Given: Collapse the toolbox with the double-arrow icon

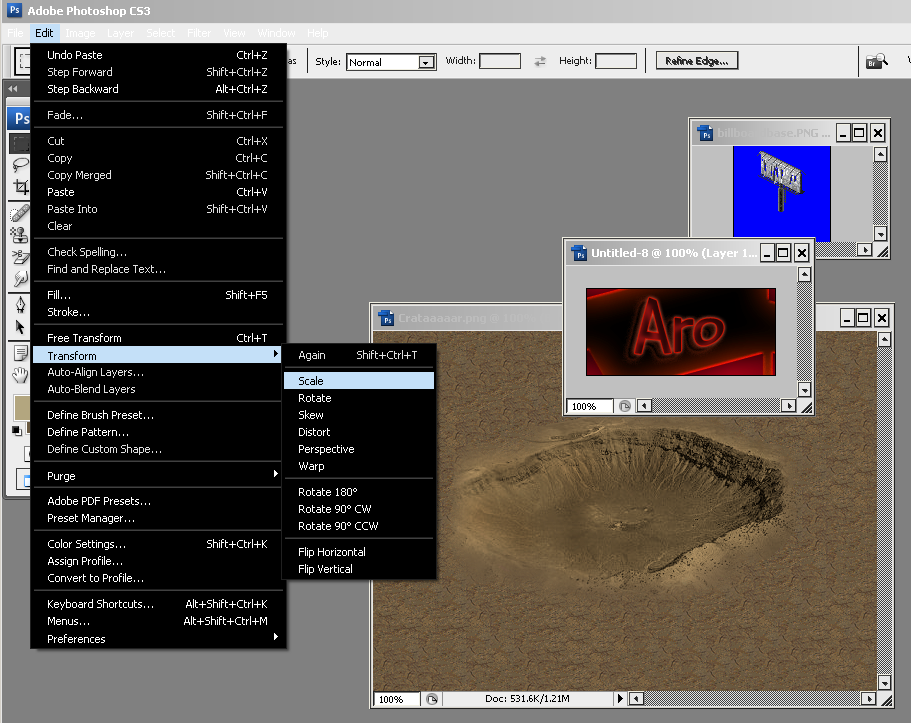Looking at the screenshot, I should point(13,89).
